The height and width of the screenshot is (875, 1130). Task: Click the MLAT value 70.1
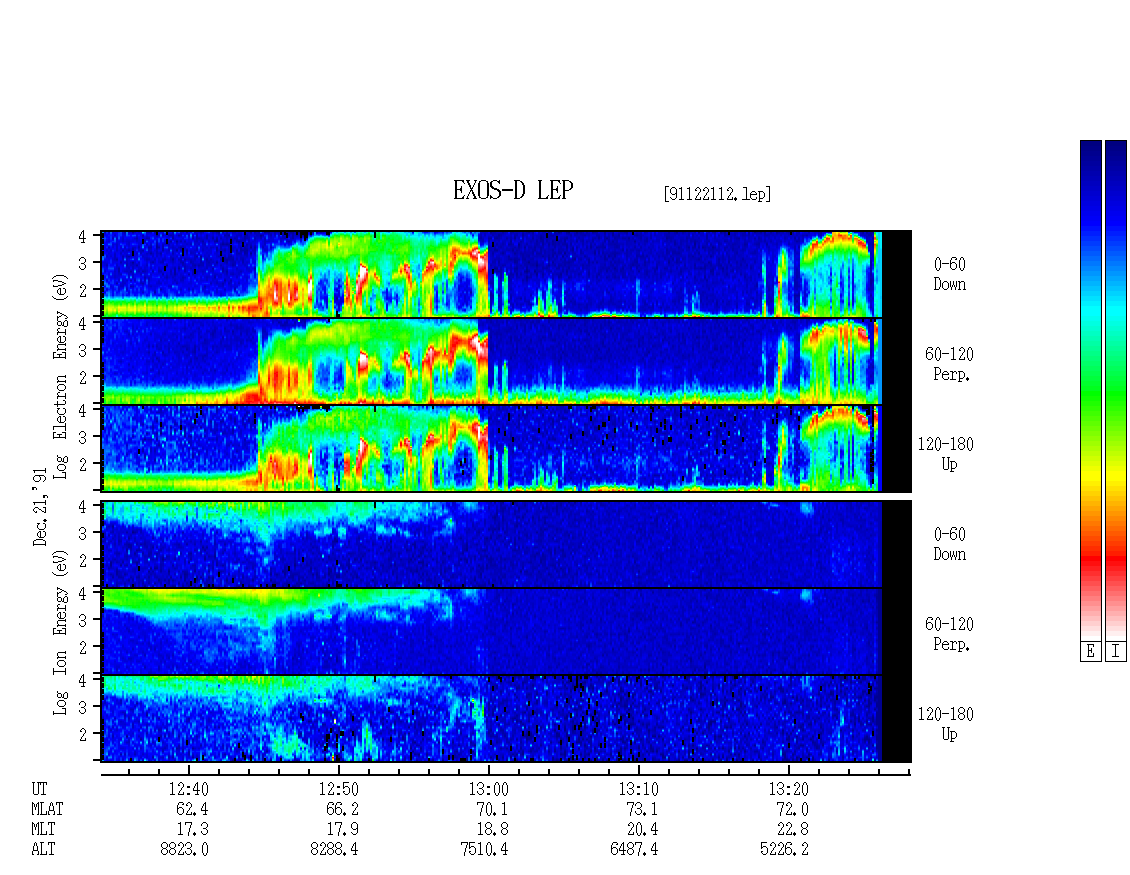point(492,809)
